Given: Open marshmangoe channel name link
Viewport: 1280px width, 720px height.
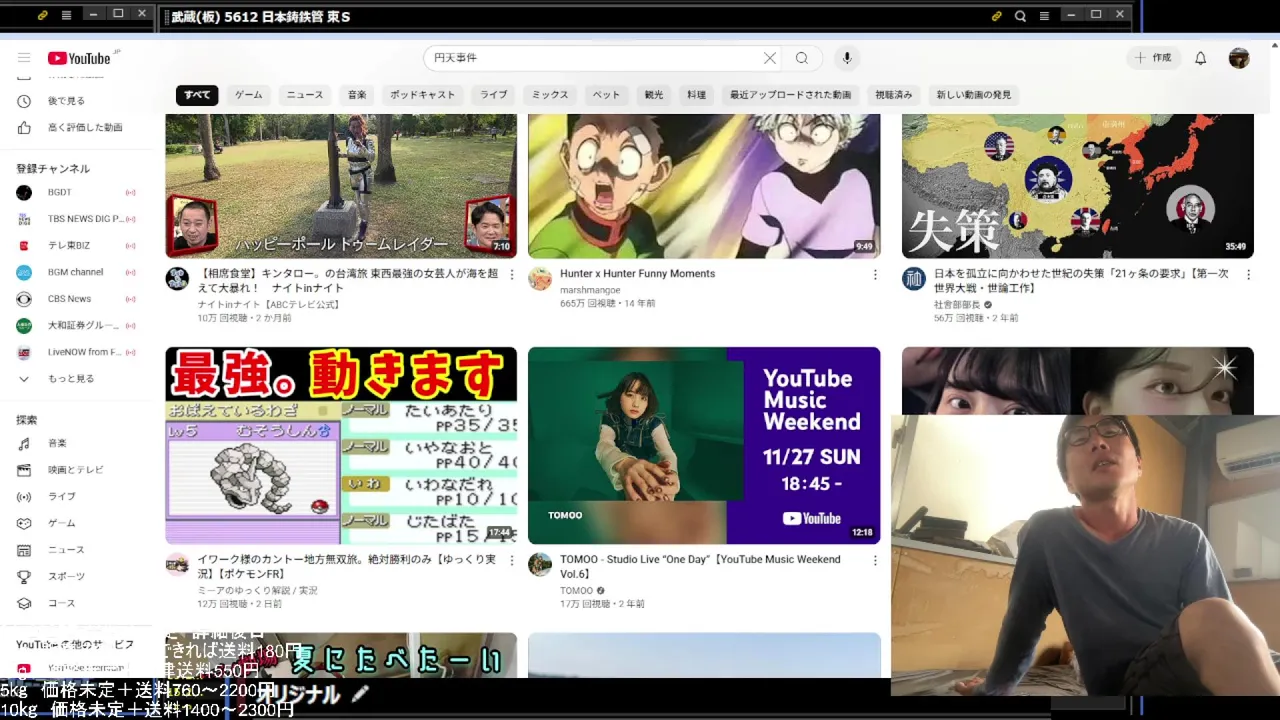Looking at the screenshot, I should pos(590,290).
